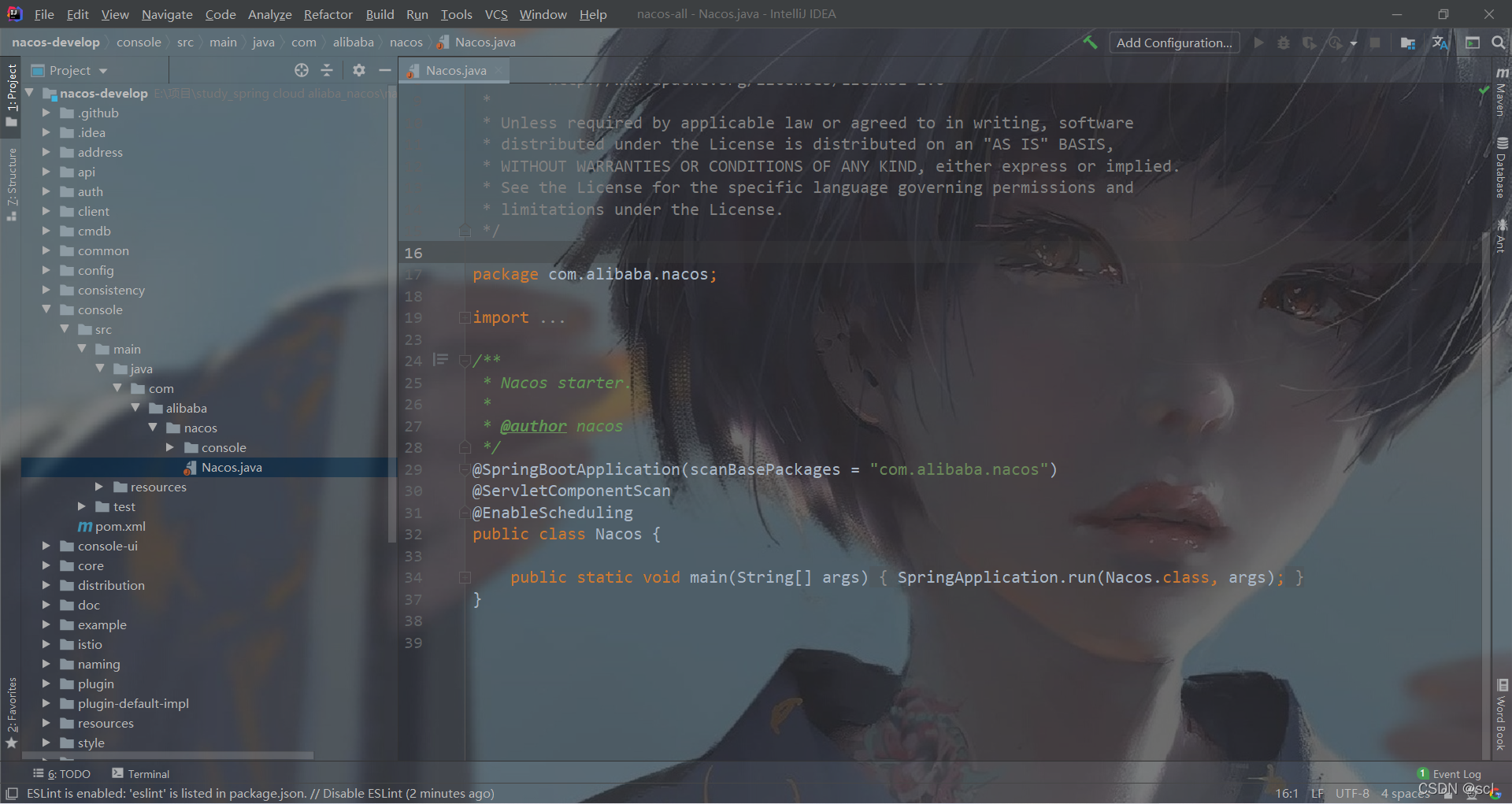Toggle fold of main method at line 34
The height and width of the screenshot is (804, 1512).
pos(465,577)
